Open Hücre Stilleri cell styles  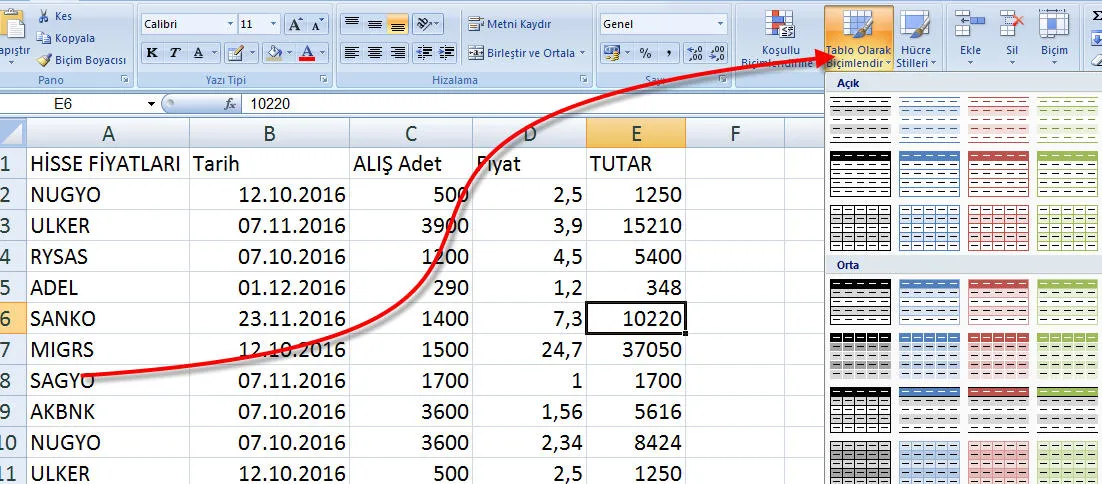pyautogui.click(x=914, y=40)
